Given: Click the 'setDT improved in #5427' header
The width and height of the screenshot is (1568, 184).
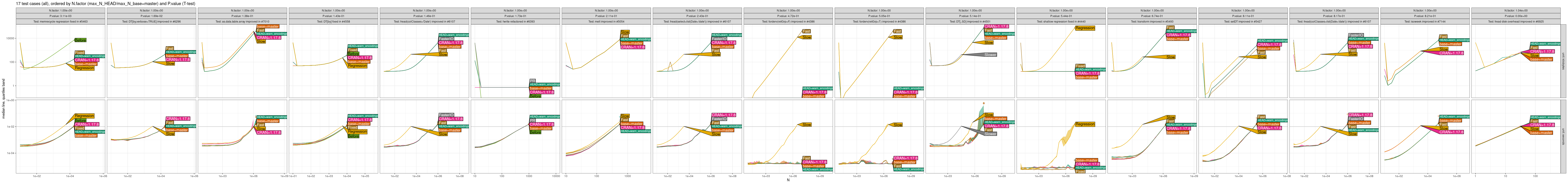Looking at the screenshot, I should (x=1243, y=21).
